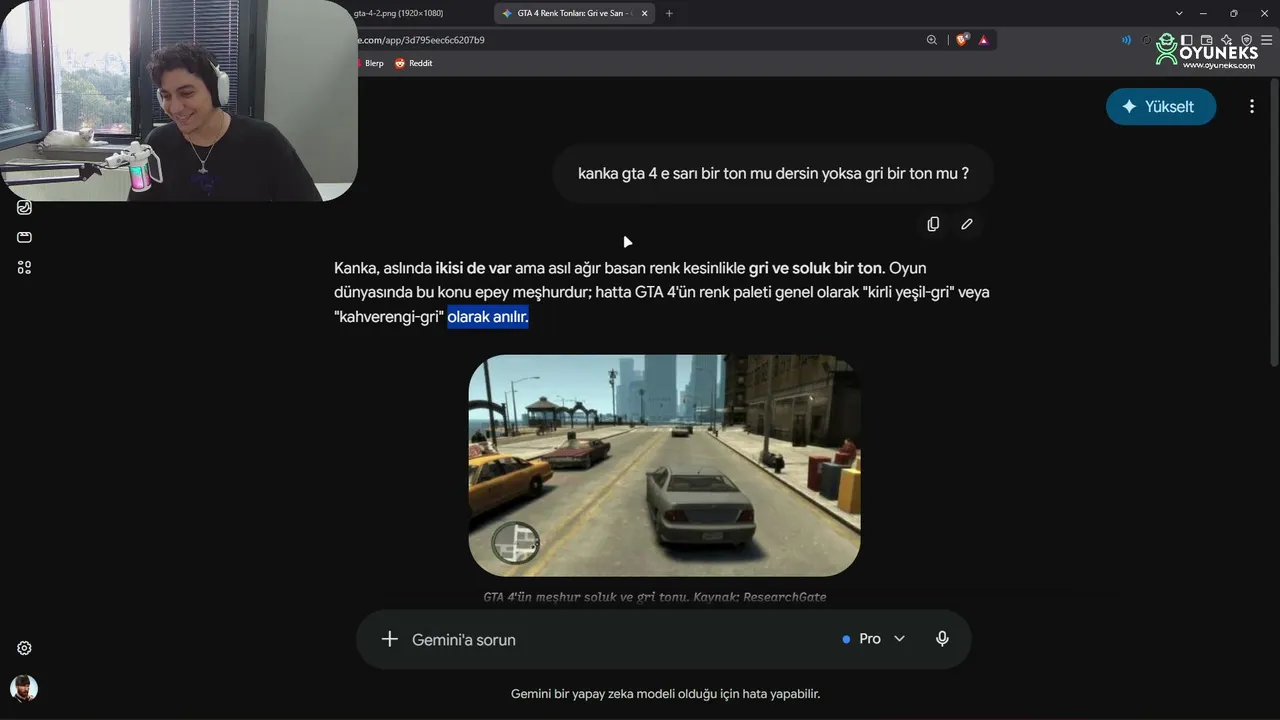This screenshot has width=1280, height=720.
Task: Open the Blerp bookmark
Action: pos(369,63)
